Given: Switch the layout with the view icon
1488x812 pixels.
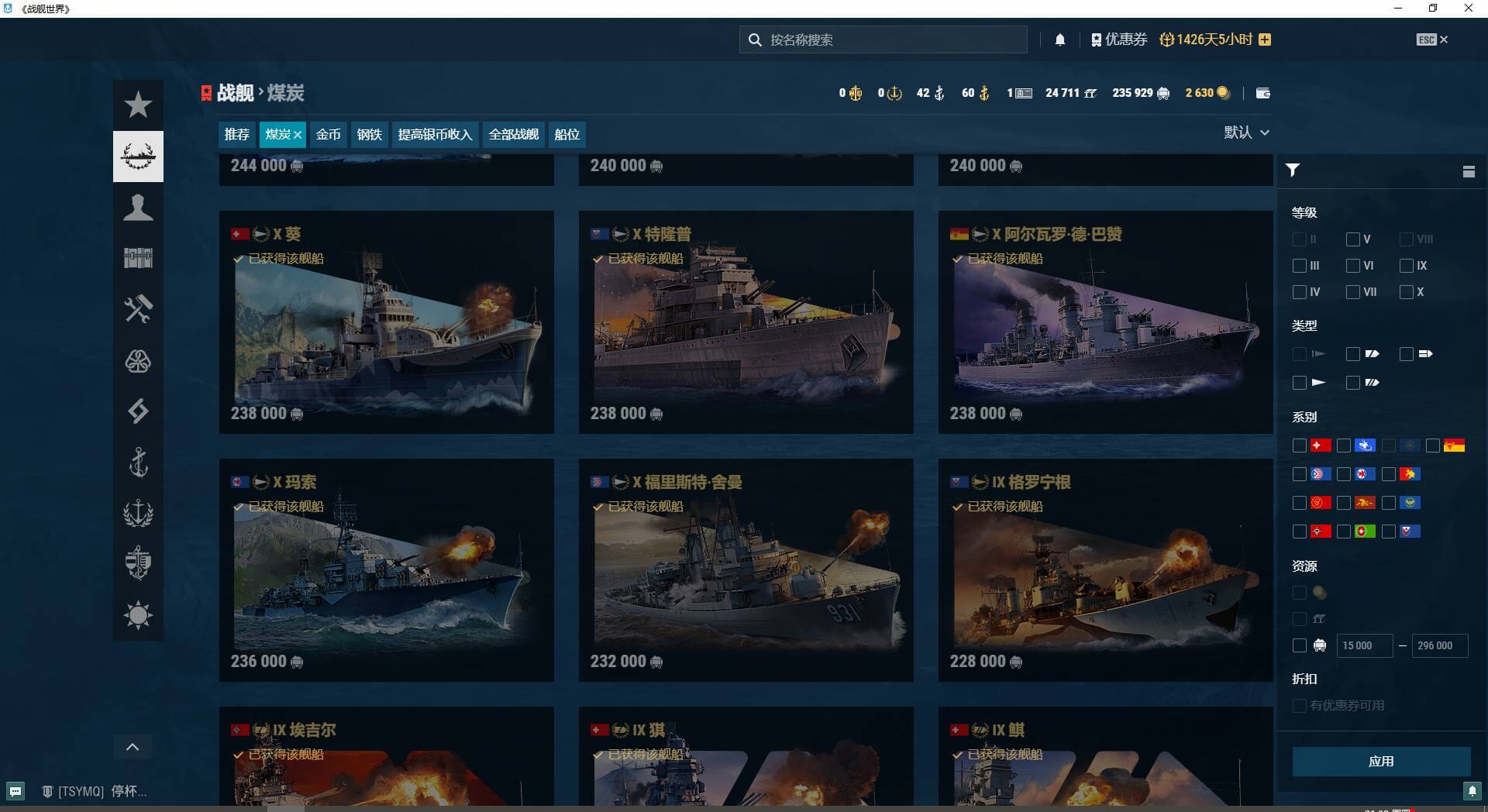Looking at the screenshot, I should (1468, 171).
